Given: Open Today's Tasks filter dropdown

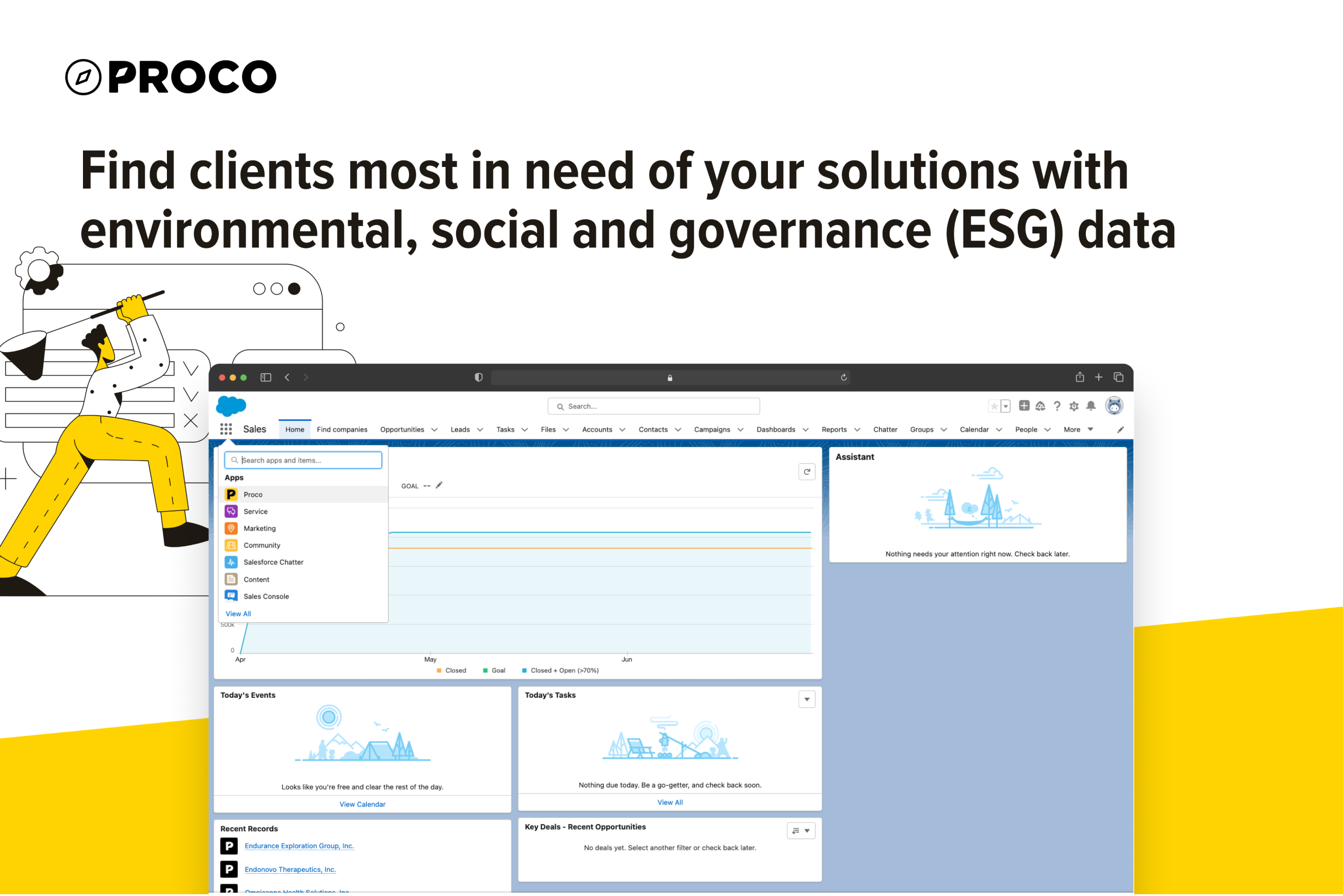Looking at the screenshot, I should pyautogui.click(x=807, y=699).
